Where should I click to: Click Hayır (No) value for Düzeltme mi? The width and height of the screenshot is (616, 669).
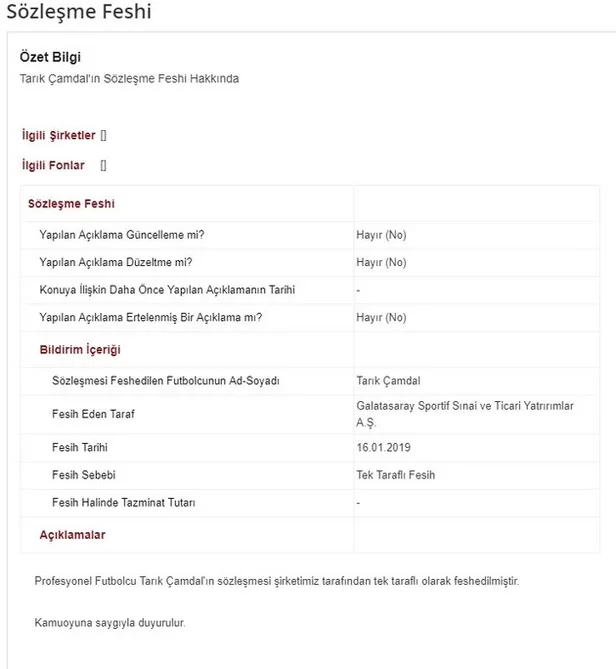click(381, 262)
